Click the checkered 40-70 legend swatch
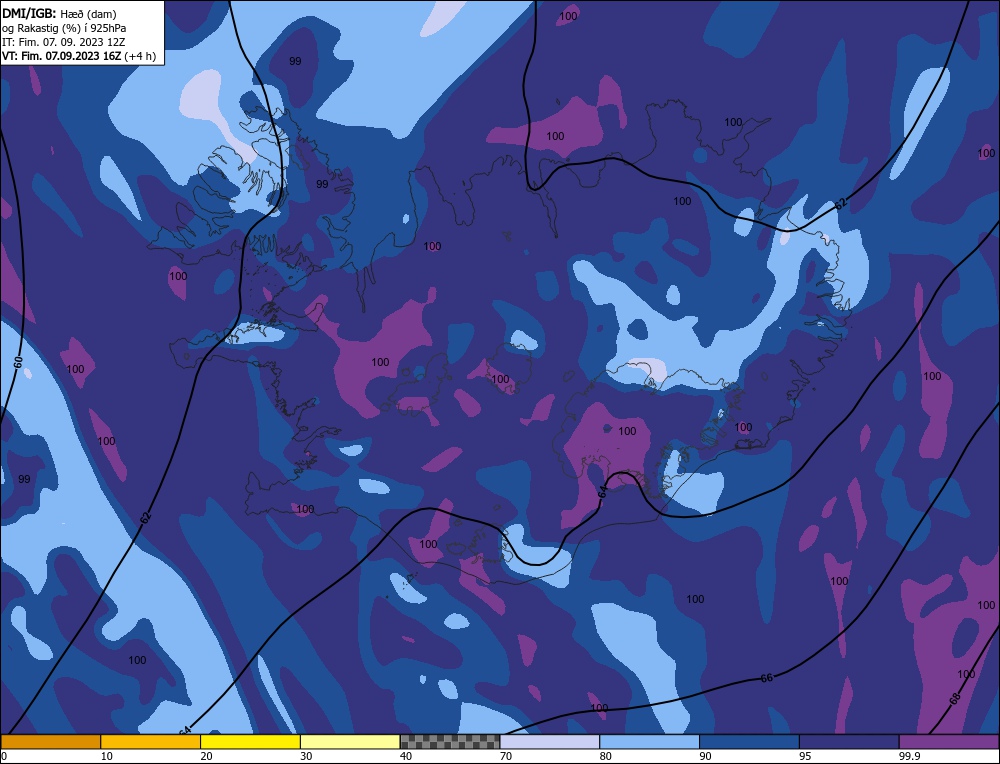 (450, 742)
